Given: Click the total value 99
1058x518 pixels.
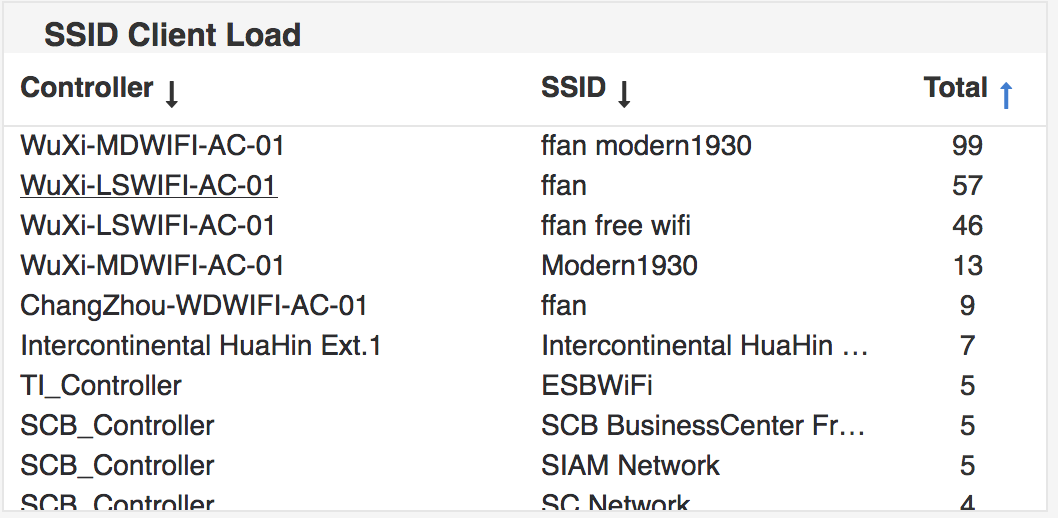Looking at the screenshot, I should (967, 145).
